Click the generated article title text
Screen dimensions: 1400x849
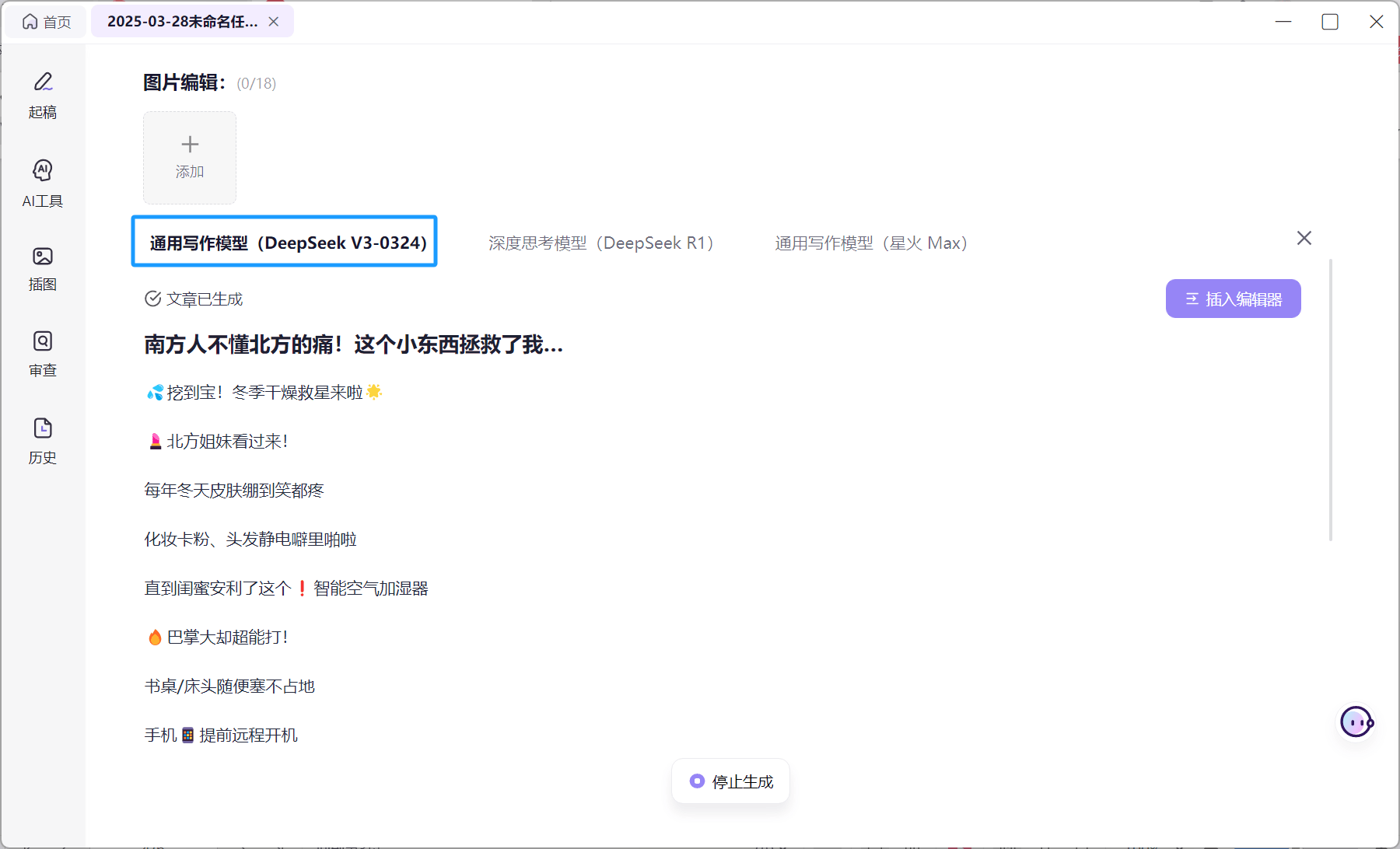tap(353, 344)
